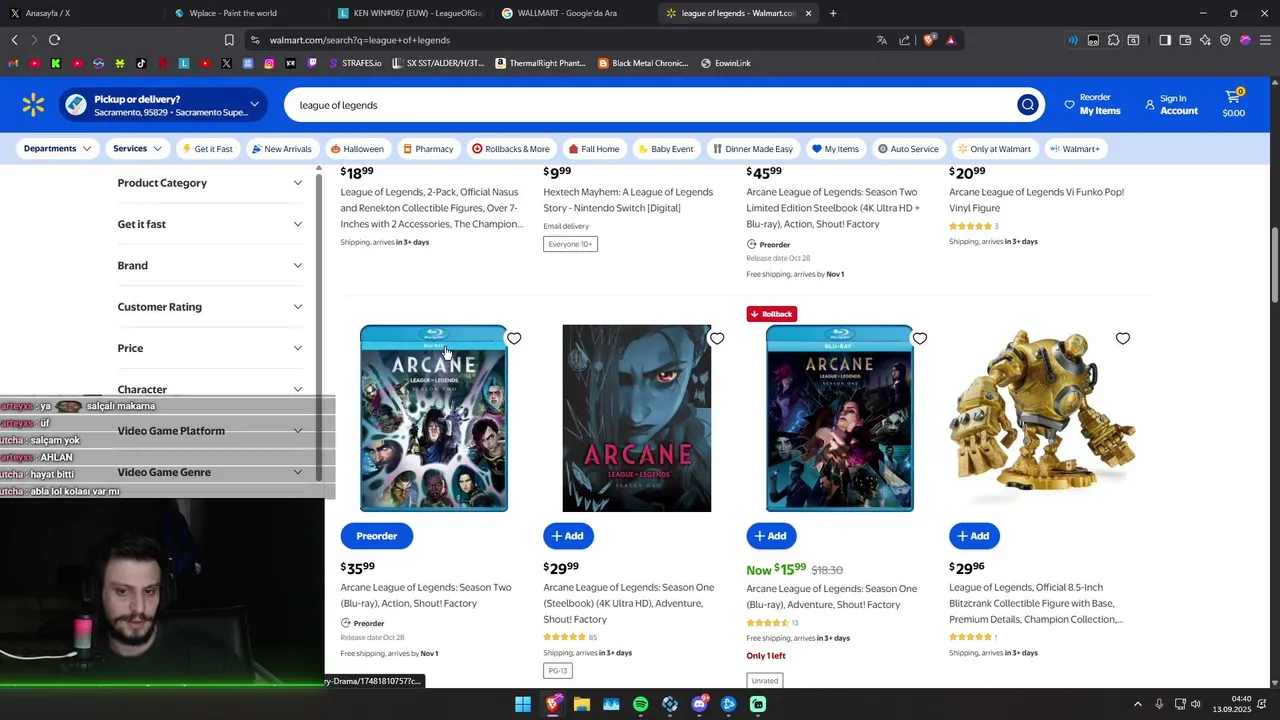This screenshot has width=1280, height=720.
Task: Select the Walmart+ nav item
Action: pyautogui.click(x=1075, y=149)
